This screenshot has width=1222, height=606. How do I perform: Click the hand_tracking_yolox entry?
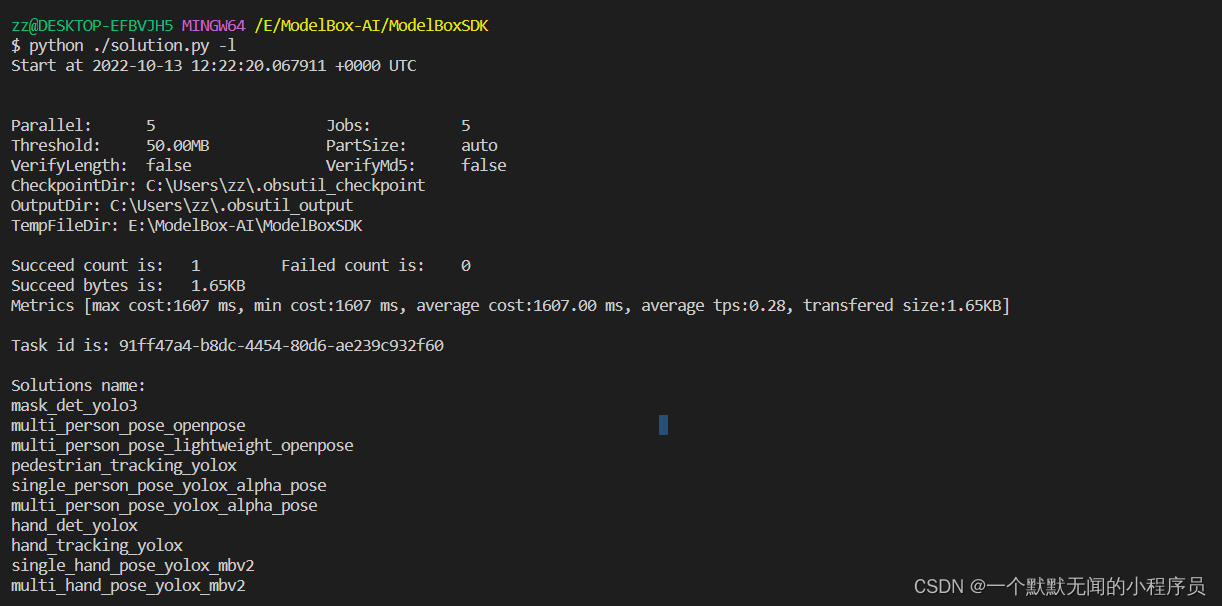point(97,545)
